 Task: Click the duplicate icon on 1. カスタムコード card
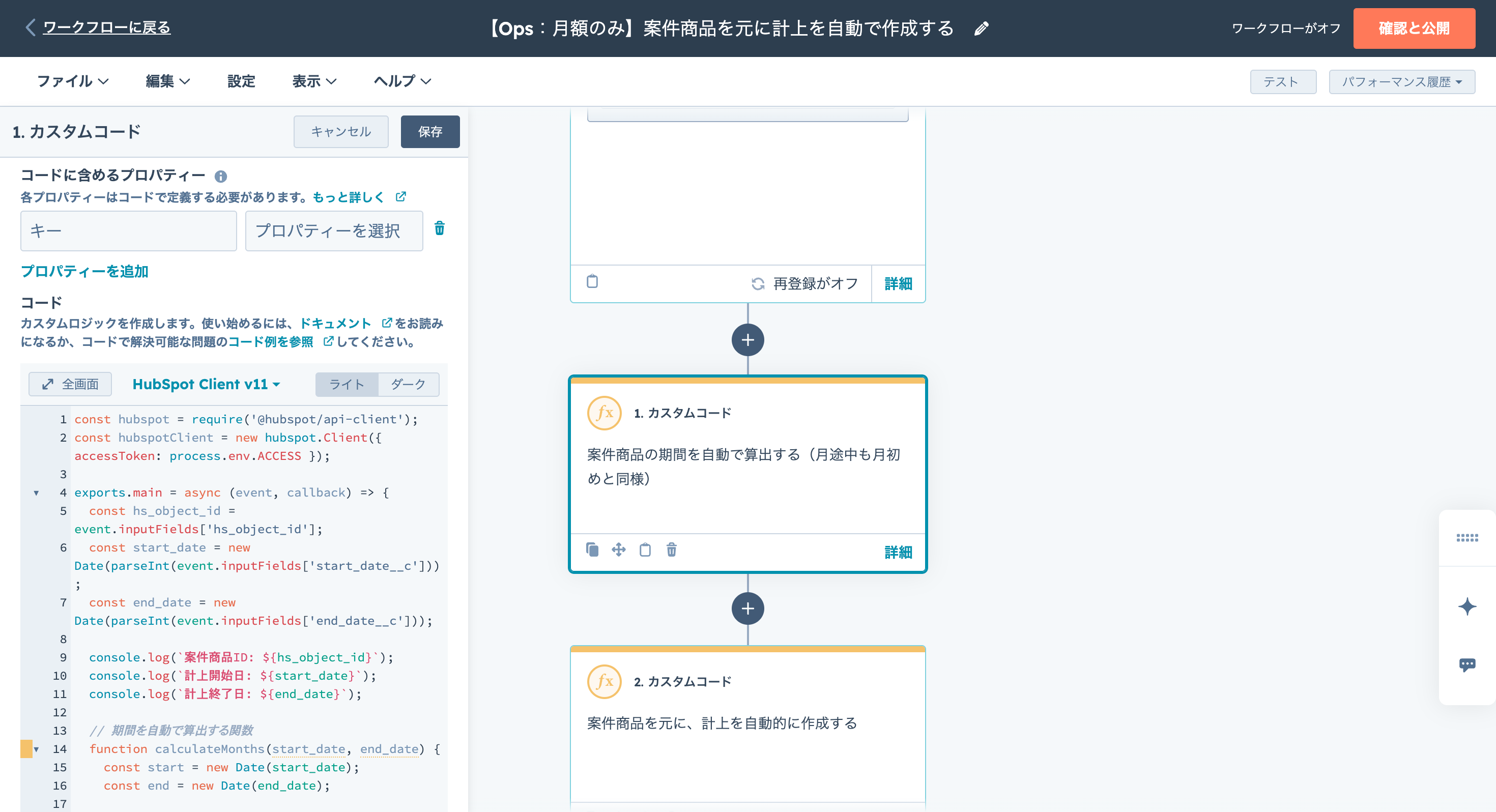592,549
